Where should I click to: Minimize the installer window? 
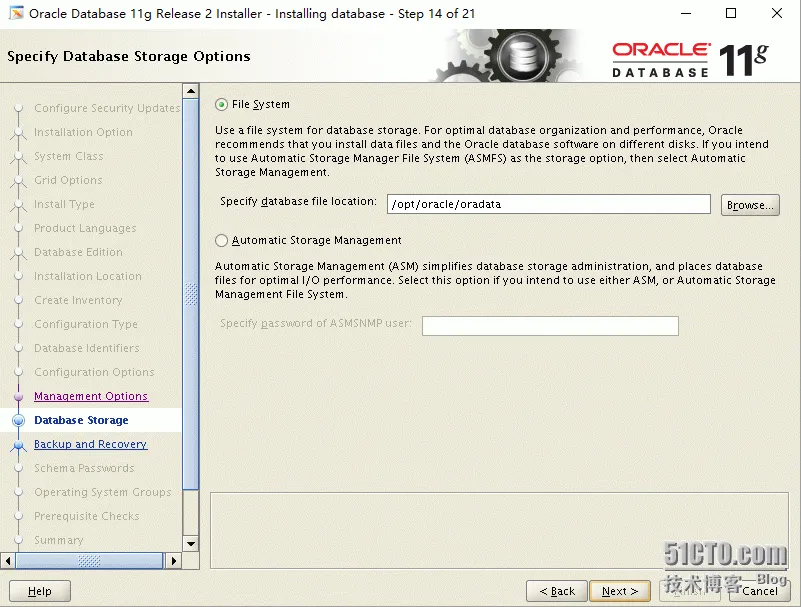686,13
